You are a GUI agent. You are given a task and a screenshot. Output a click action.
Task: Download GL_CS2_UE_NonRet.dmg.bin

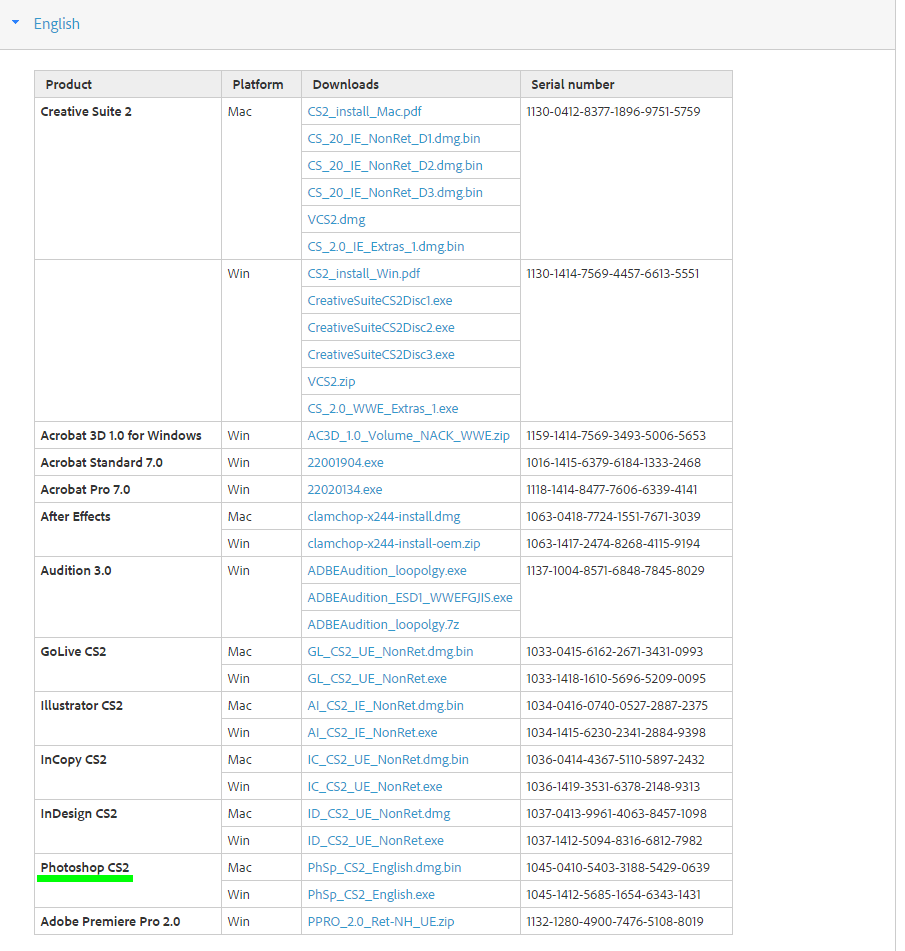390,651
